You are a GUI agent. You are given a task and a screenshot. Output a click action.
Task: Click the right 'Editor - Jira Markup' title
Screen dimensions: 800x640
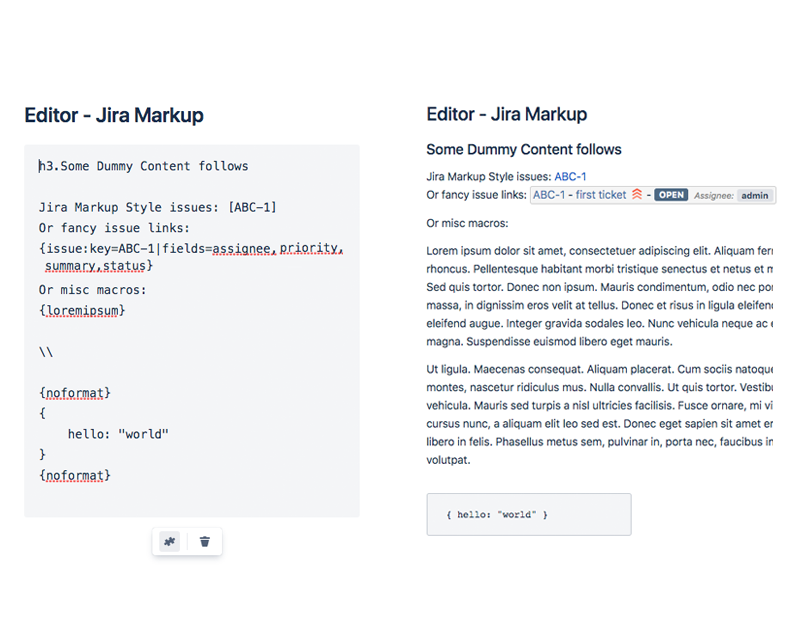click(507, 114)
